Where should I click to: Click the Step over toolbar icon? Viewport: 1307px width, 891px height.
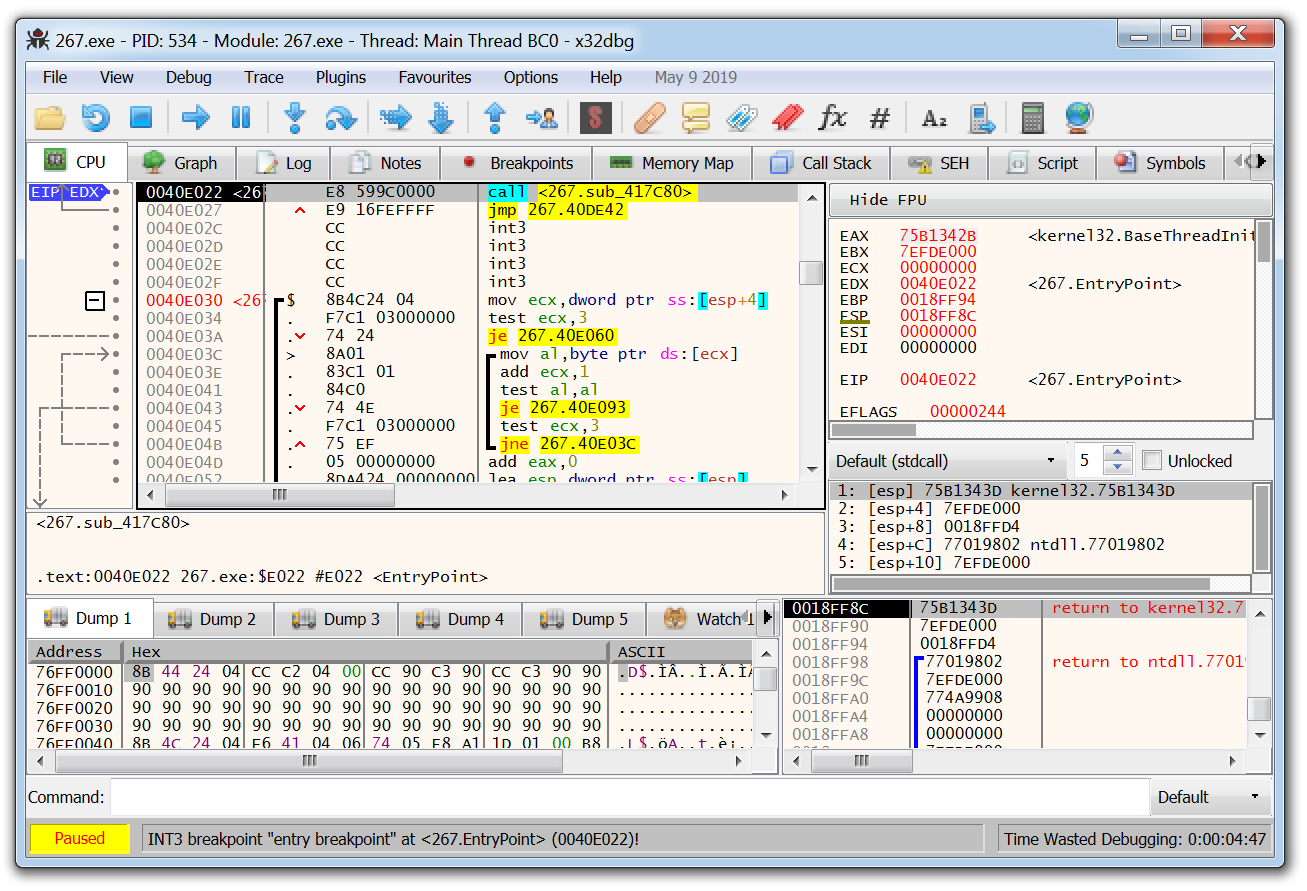point(341,118)
